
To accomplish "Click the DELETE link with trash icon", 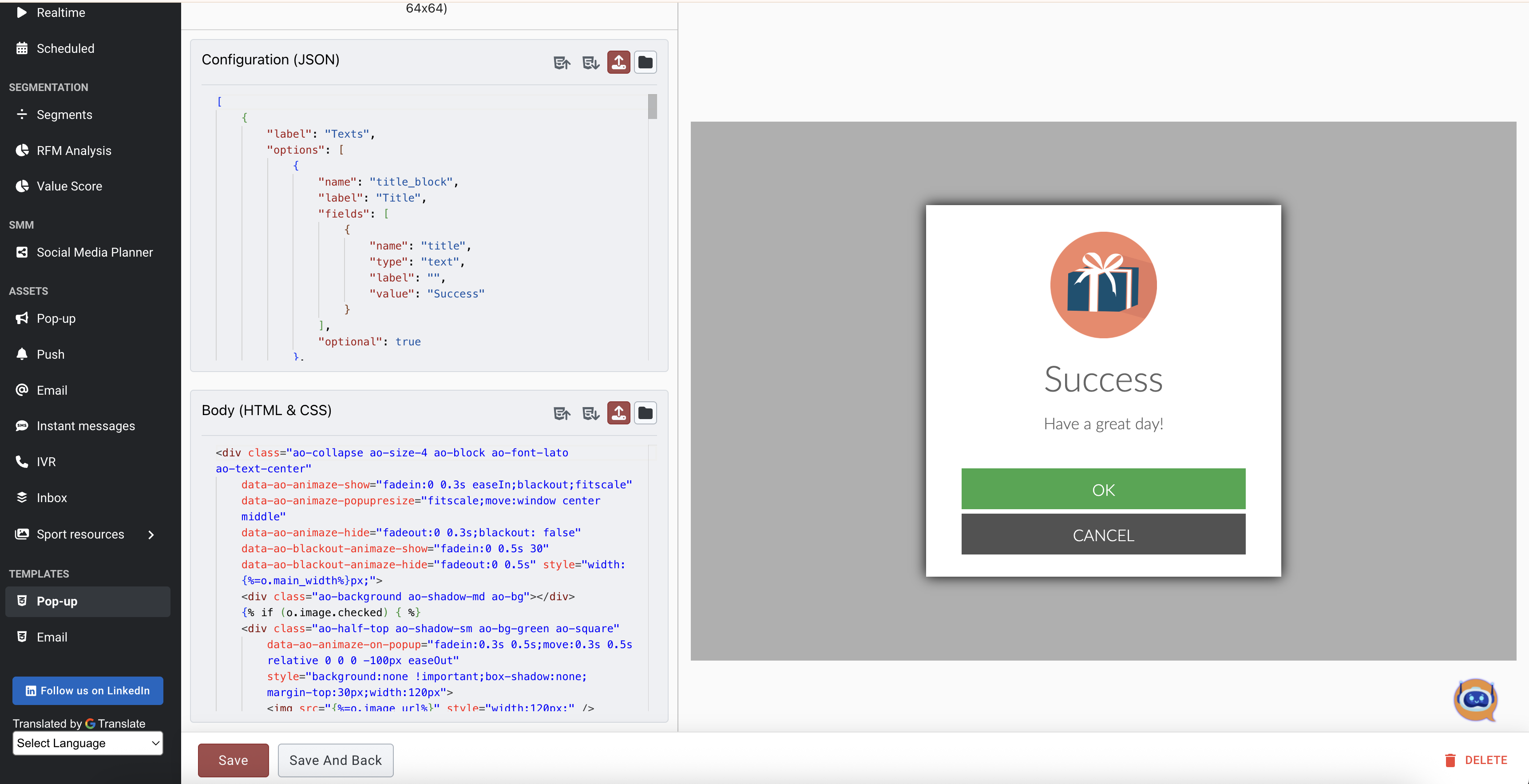I will [x=1476, y=760].
